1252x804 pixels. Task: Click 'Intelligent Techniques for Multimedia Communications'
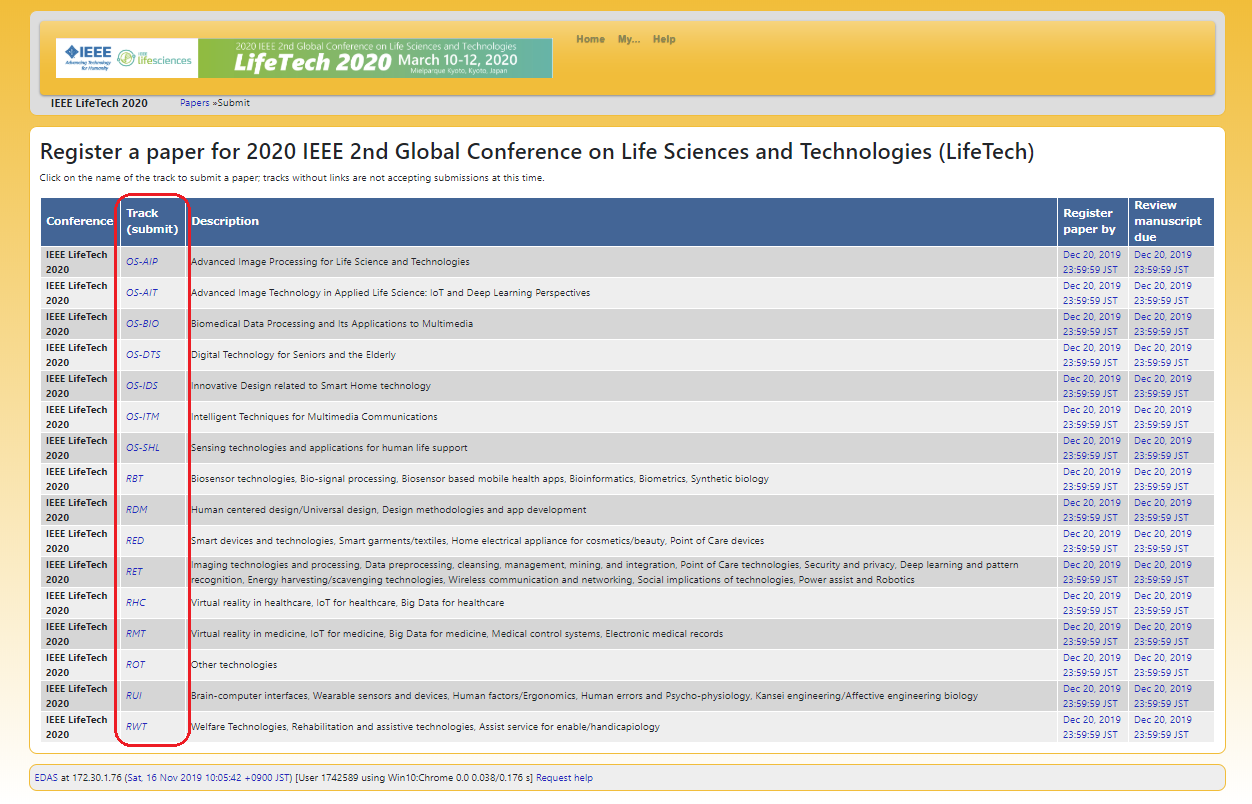coord(314,417)
